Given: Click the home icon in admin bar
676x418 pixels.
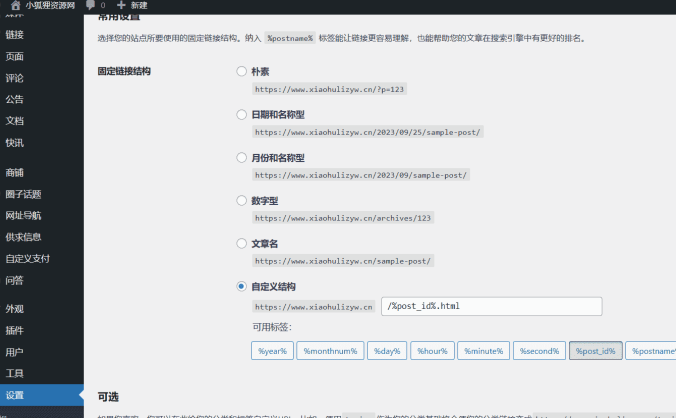Looking at the screenshot, I should pos(16,5).
